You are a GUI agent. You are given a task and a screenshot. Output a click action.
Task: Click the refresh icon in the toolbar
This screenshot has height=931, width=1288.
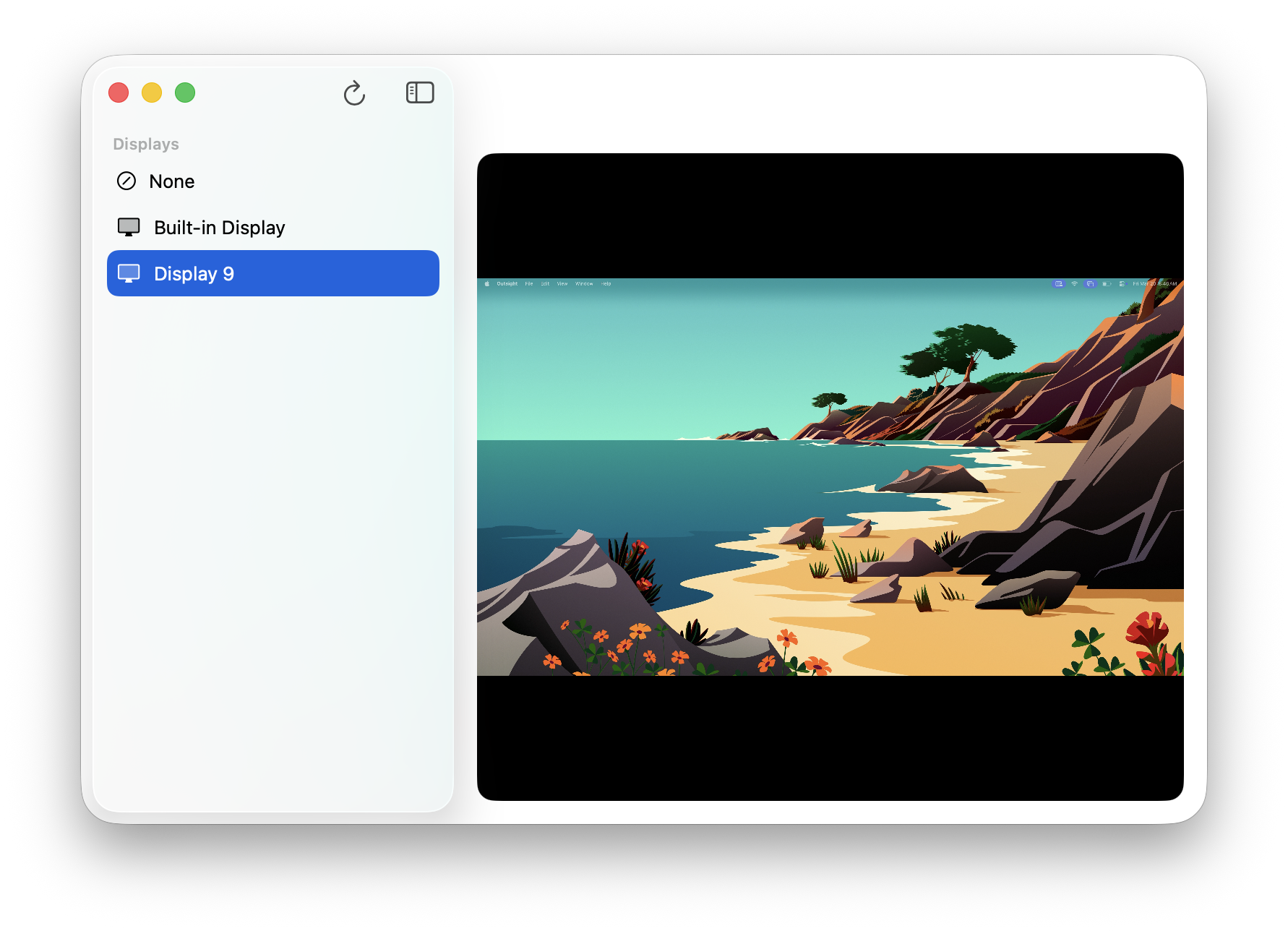pyautogui.click(x=355, y=93)
